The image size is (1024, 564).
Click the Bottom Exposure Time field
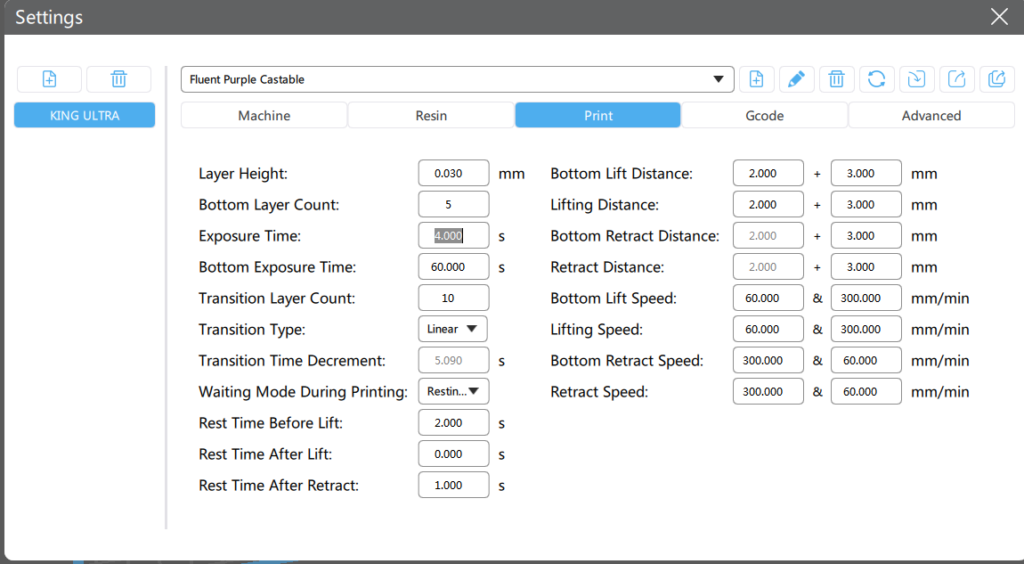pos(453,267)
